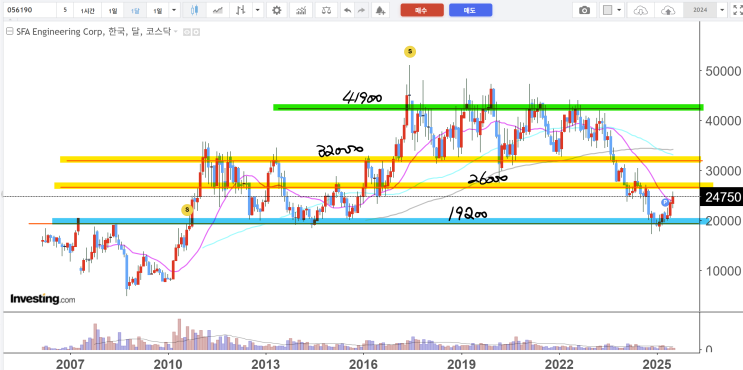Click the handwritten 19200 annotation
The image size is (743, 370).
[x=468, y=215]
